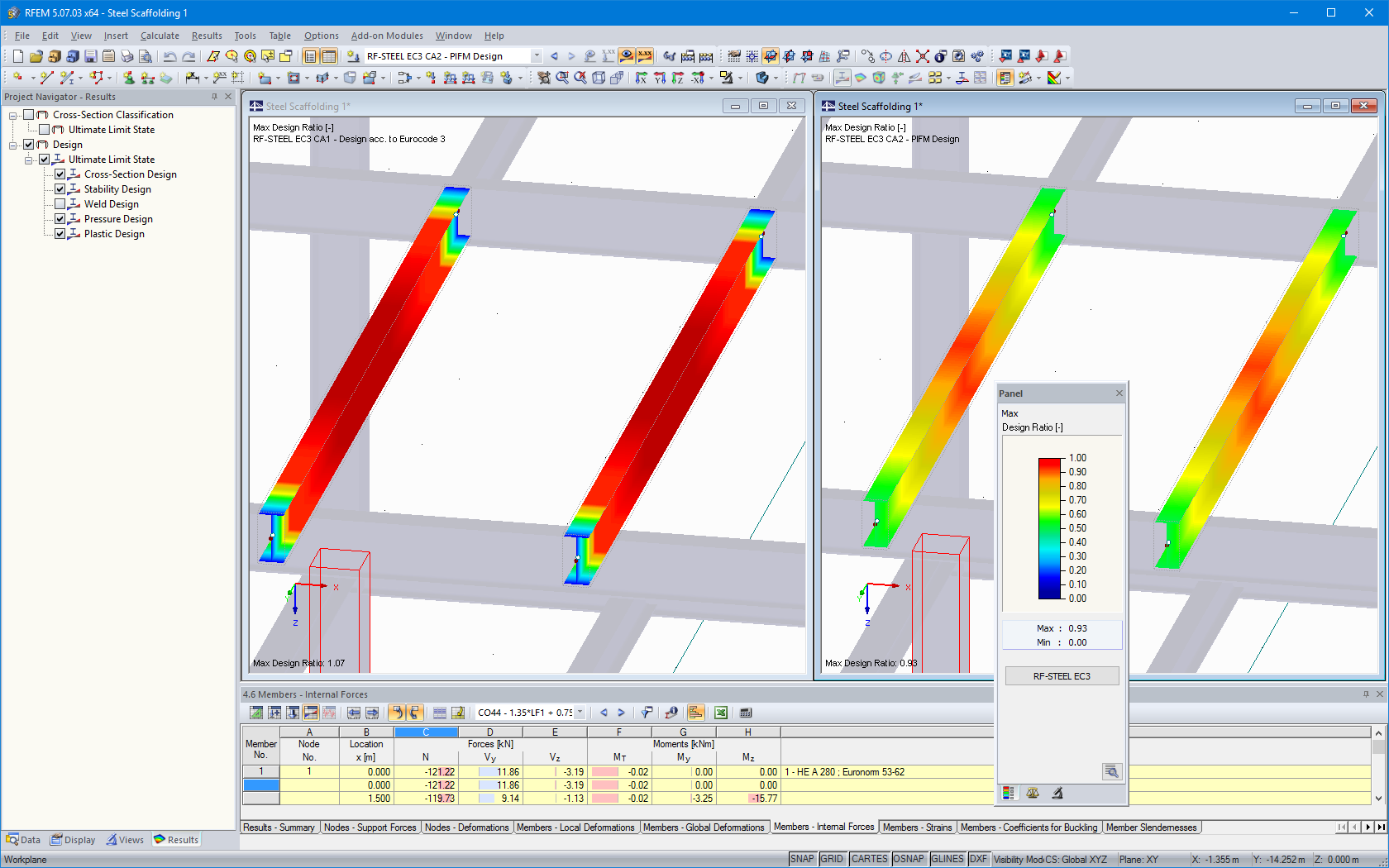Click the Save icon in the toolbar
The height and width of the screenshot is (868, 1389).
click(x=92, y=55)
